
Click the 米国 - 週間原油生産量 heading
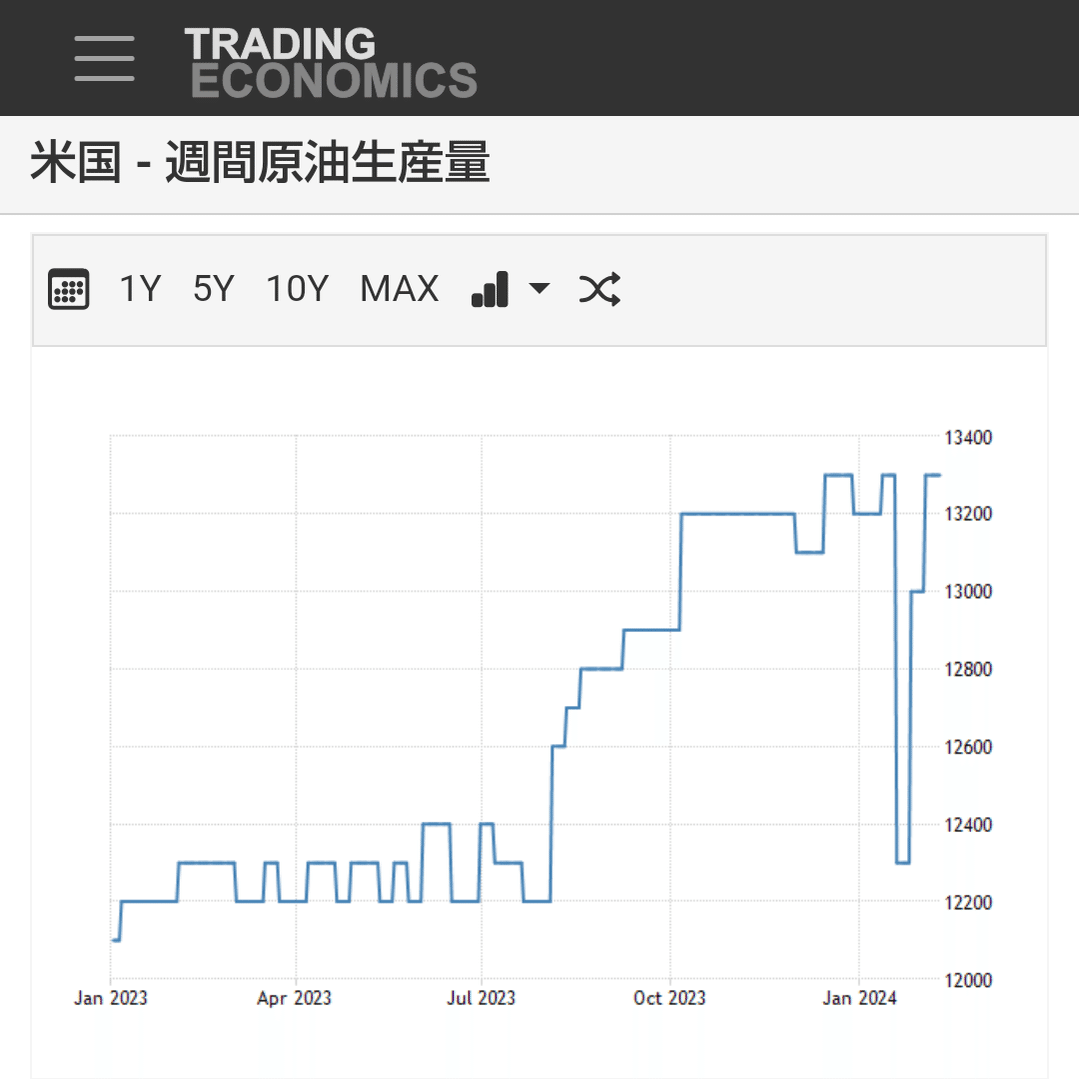point(259,162)
